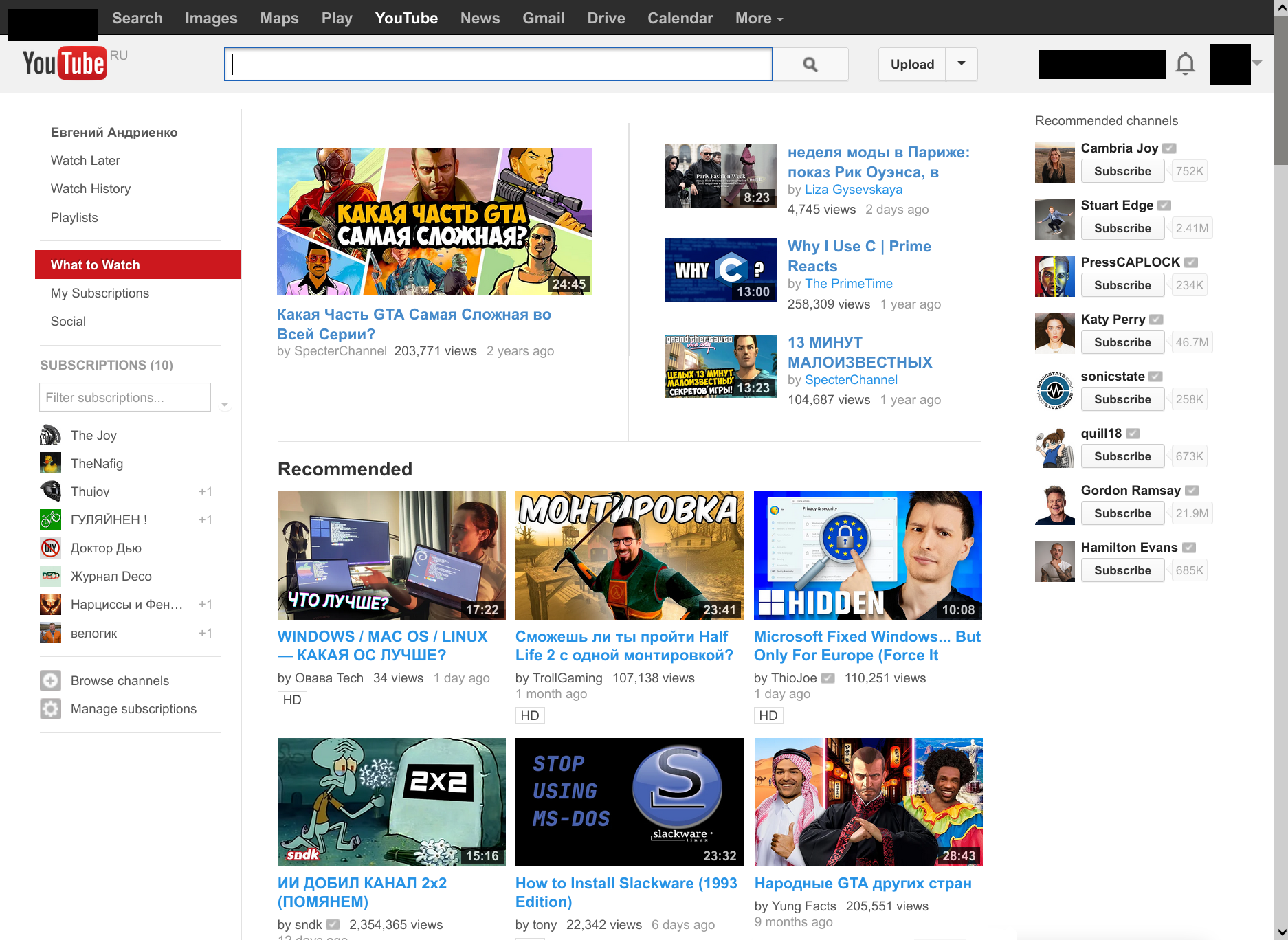Focus the Filter subscriptions input field
Image resolution: width=1288 pixels, height=940 pixels.
(125, 397)
